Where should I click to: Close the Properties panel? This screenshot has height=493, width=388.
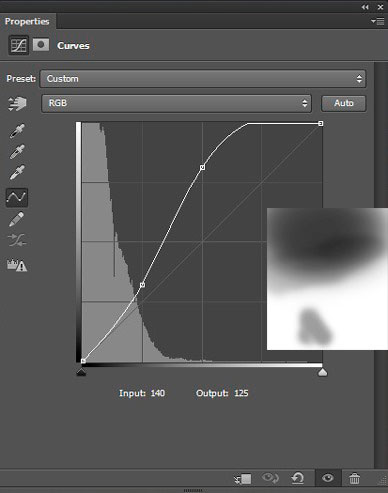[x=380, y=7]
